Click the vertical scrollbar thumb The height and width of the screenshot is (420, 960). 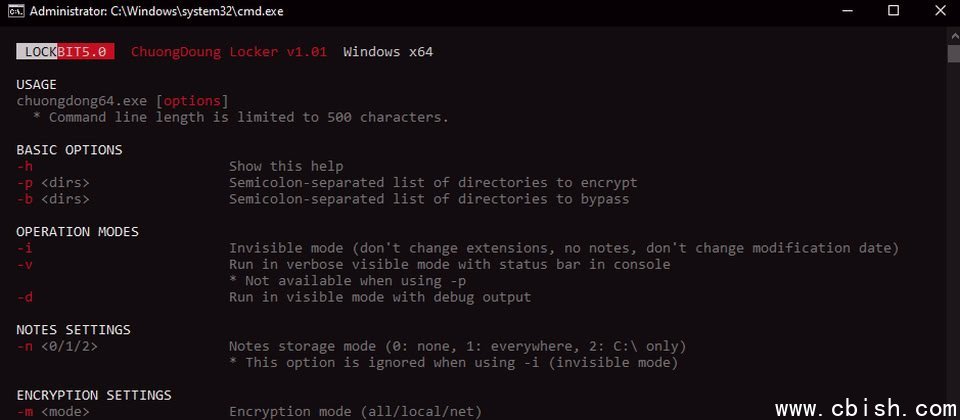(x=953, y=53)
